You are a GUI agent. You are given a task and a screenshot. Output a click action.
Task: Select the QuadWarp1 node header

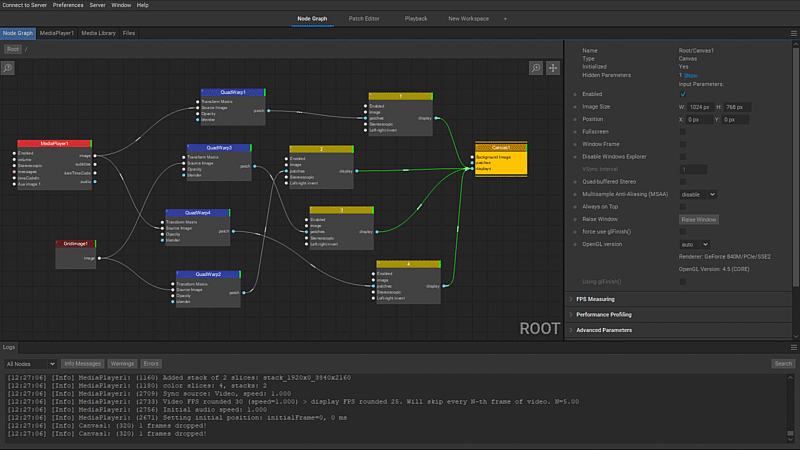coord(233,92)
